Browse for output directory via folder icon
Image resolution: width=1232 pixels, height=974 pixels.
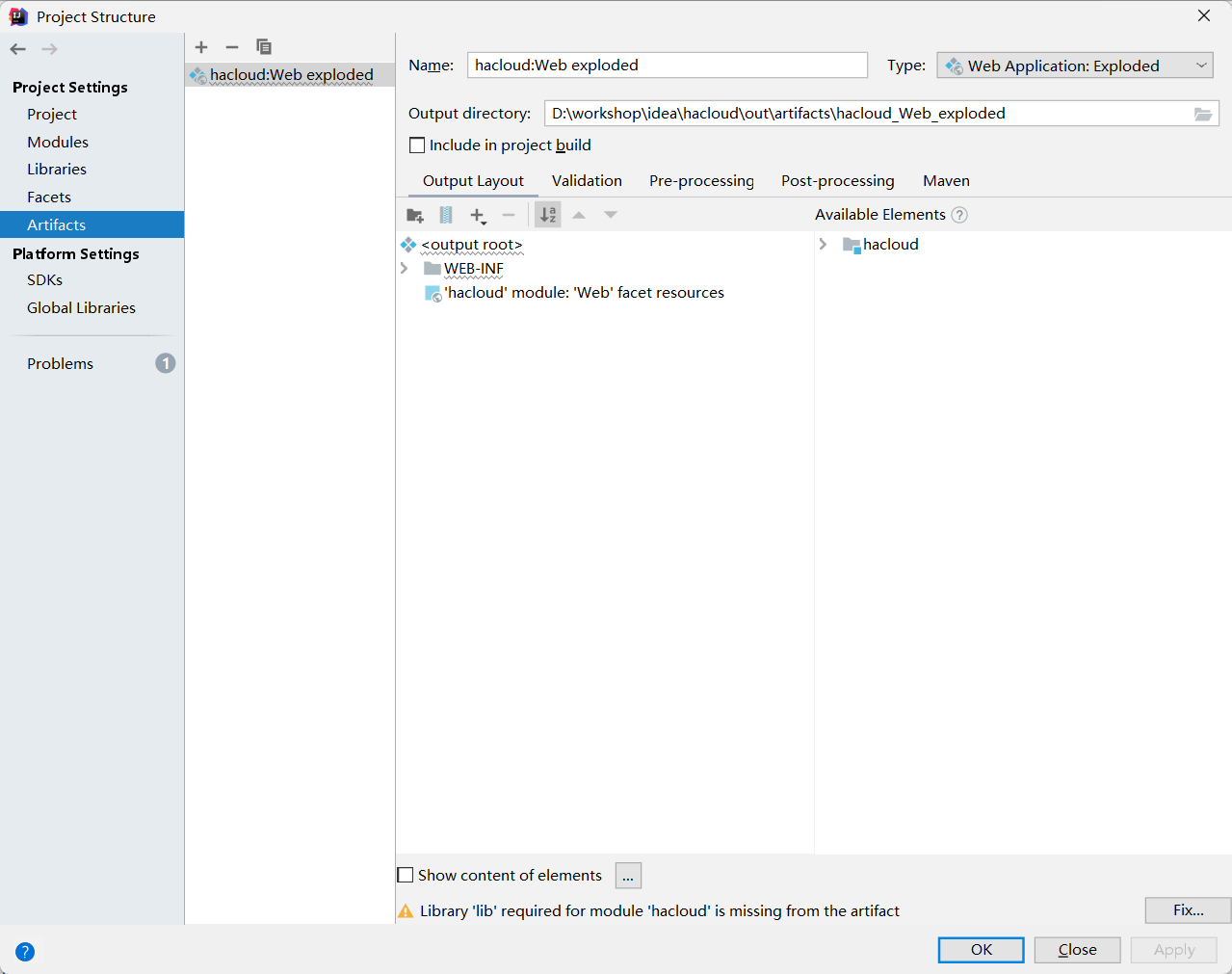click(1203, 114)
